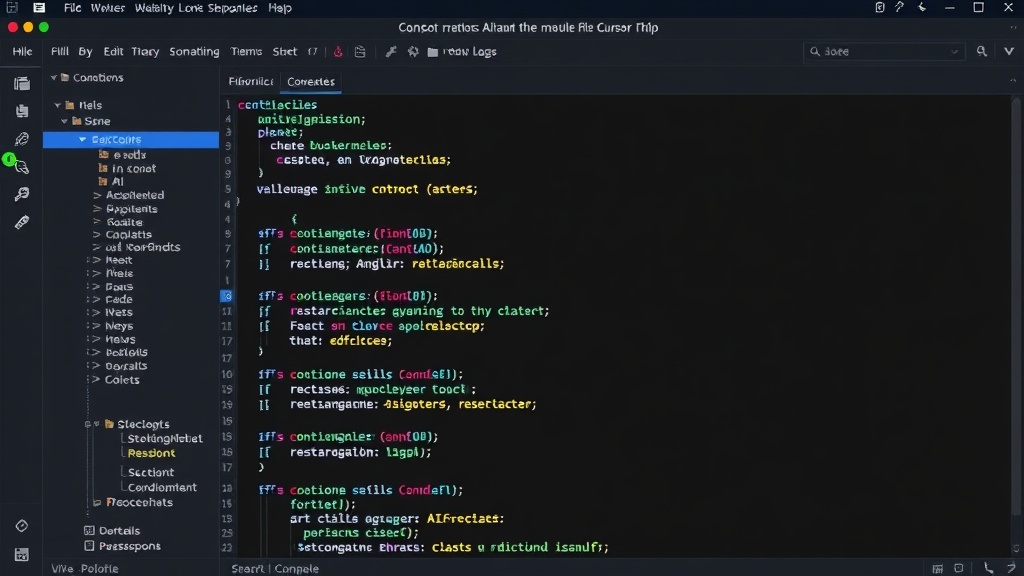Click the 'In conot' tree item
The width and height of the screenshot is (1024, 576).
134,168
